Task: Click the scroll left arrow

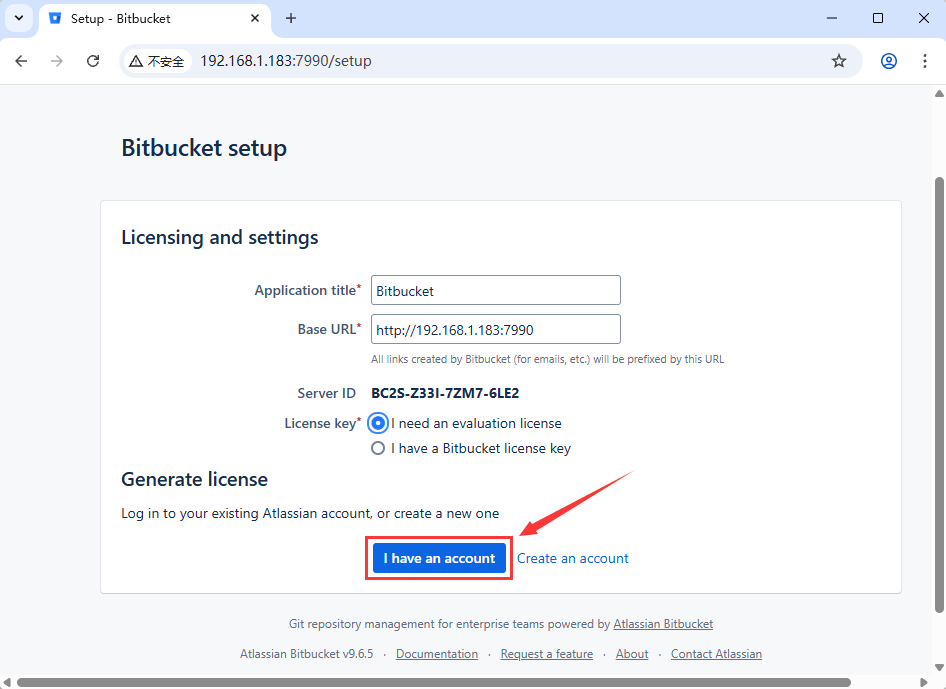Action: 7,682
